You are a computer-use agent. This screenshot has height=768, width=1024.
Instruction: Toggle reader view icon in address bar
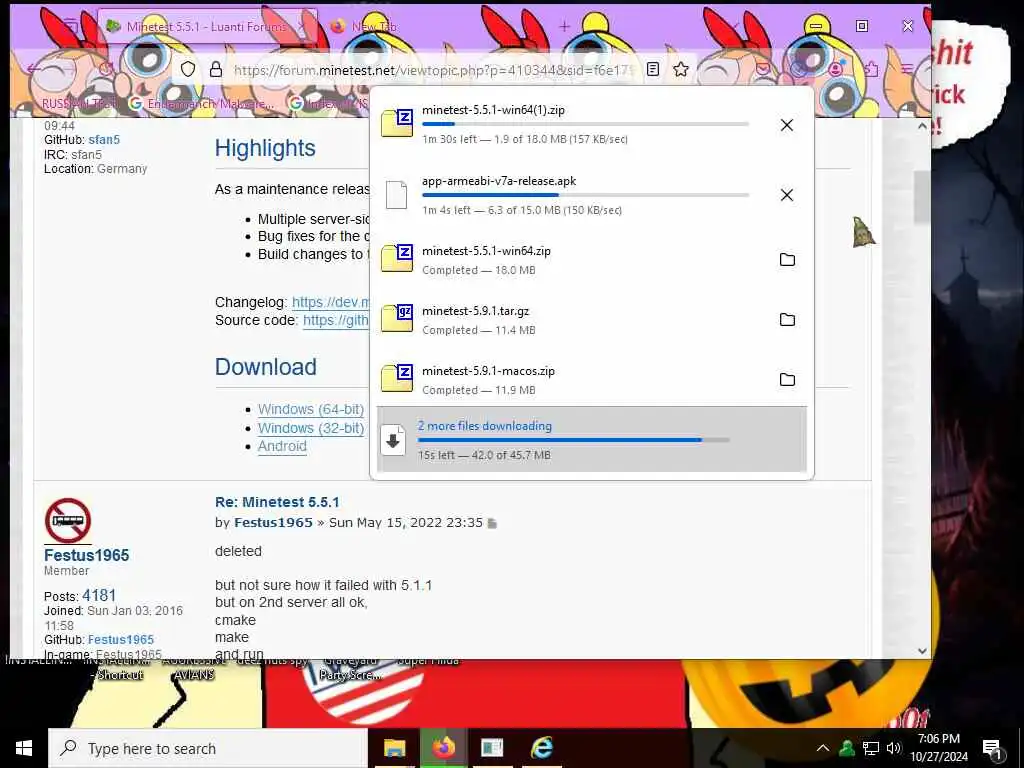652,69
